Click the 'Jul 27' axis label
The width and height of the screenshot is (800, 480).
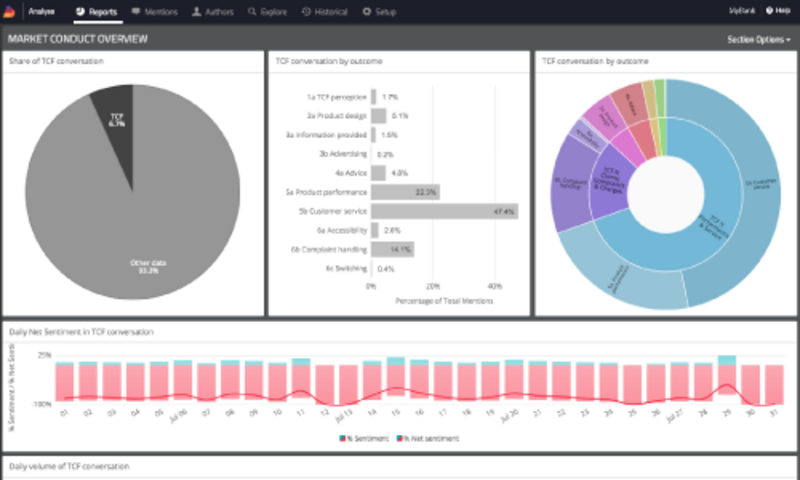pyautogui.click(x=676, y=417)
